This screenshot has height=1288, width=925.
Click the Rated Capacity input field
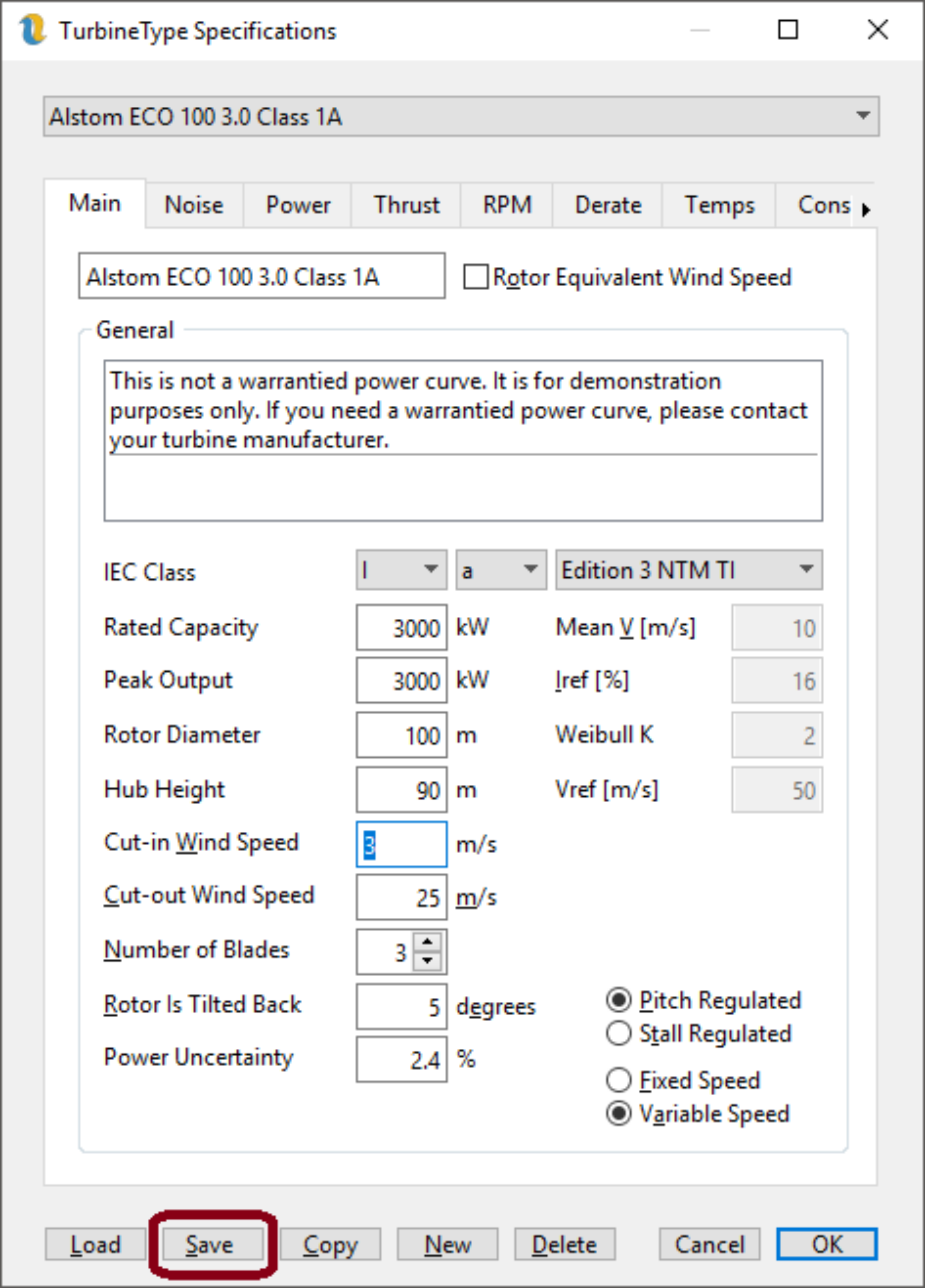coord(401,627)
